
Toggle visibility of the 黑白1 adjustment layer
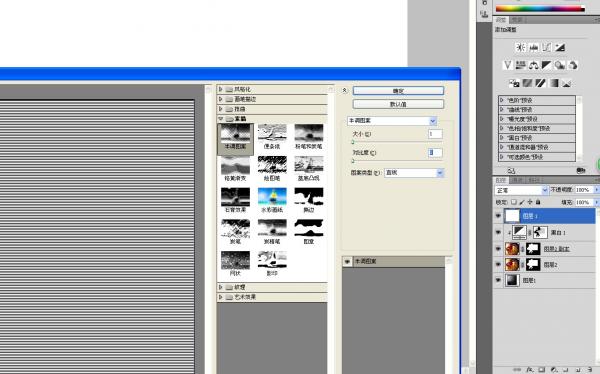(498, 232)
